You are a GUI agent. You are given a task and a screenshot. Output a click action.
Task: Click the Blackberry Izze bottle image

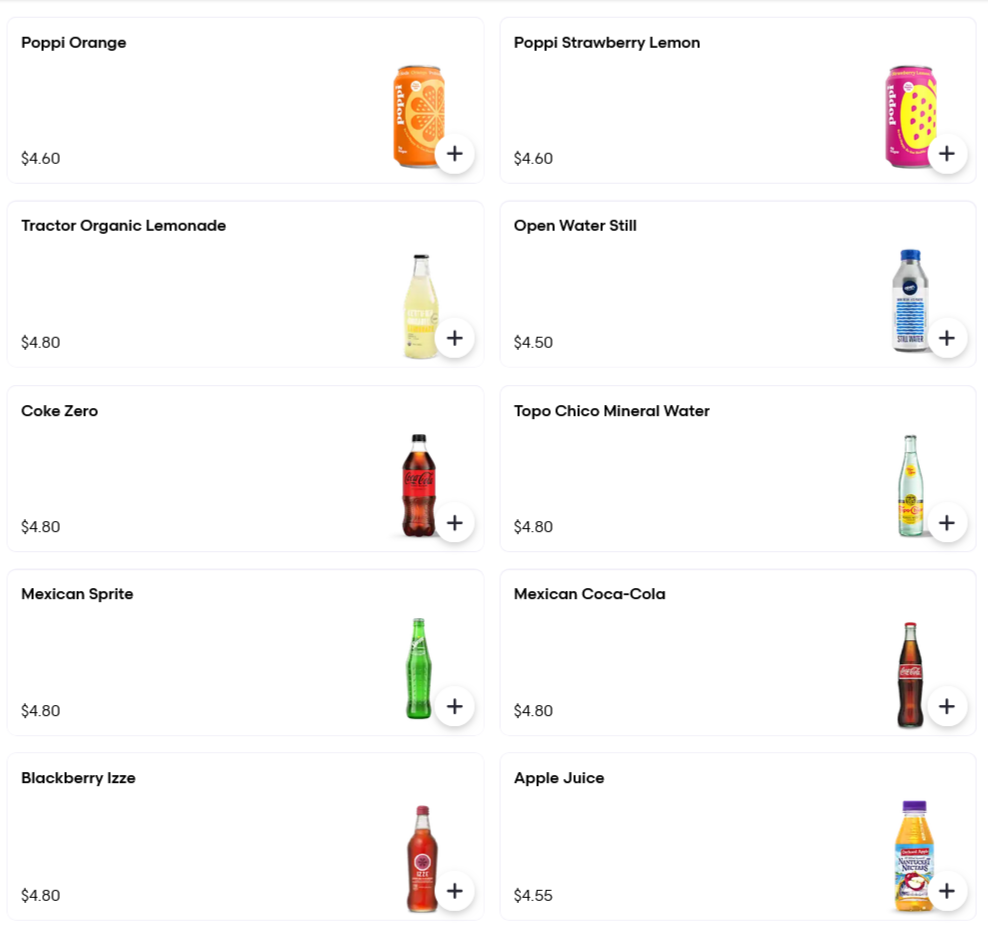422,859
